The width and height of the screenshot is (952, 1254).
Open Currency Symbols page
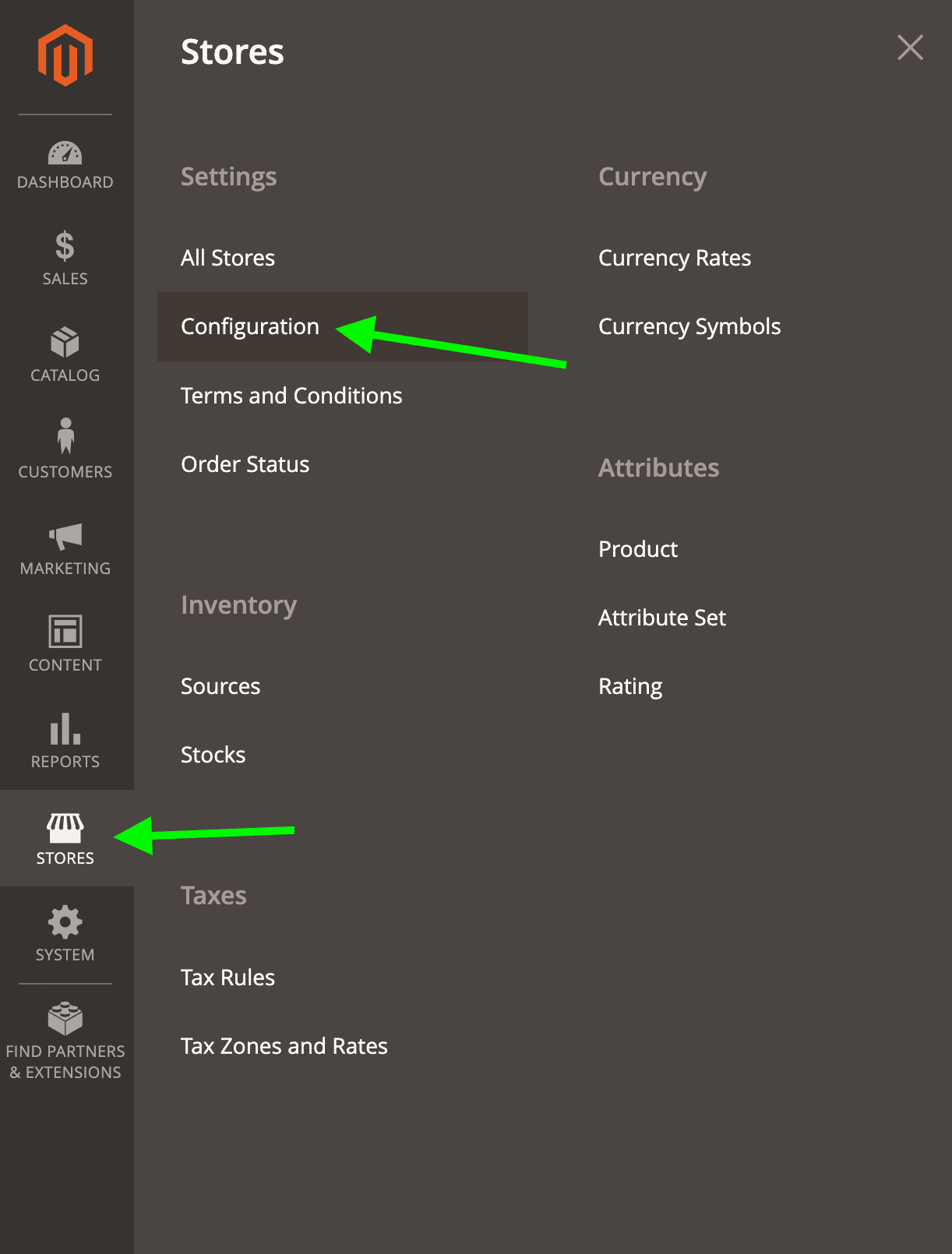click(689, 326)
